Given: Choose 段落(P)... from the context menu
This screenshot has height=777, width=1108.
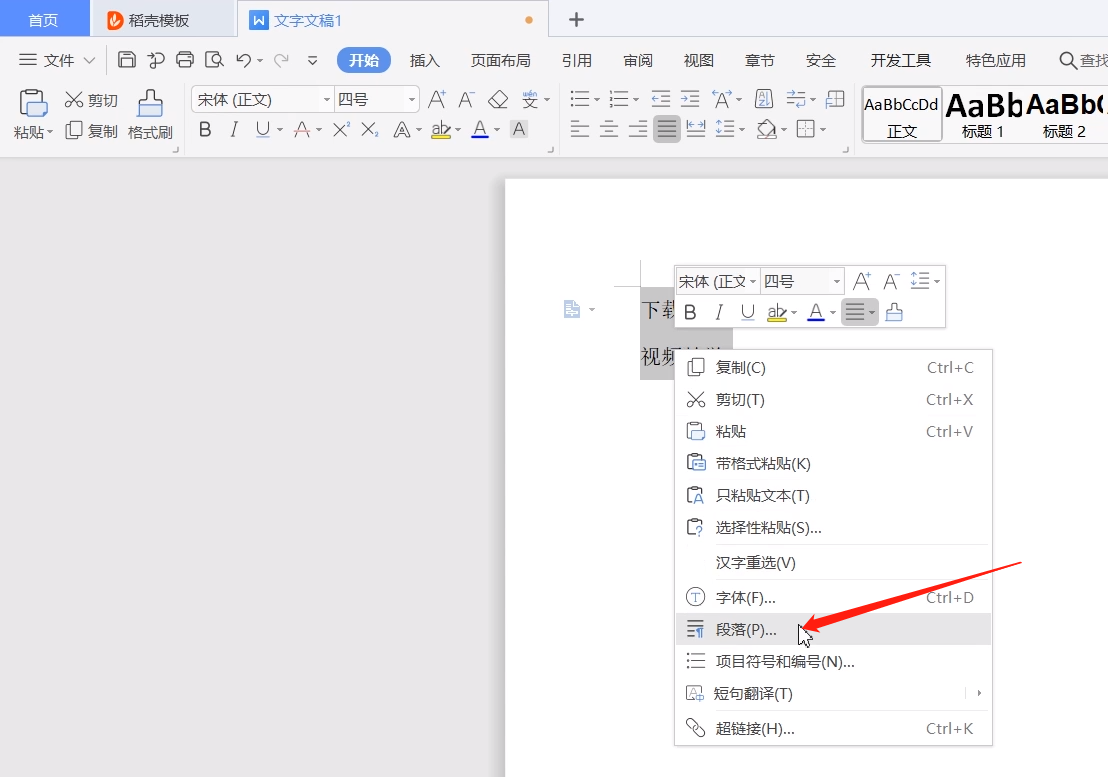Looking at the screenshot, I should [x=746, y=629].
